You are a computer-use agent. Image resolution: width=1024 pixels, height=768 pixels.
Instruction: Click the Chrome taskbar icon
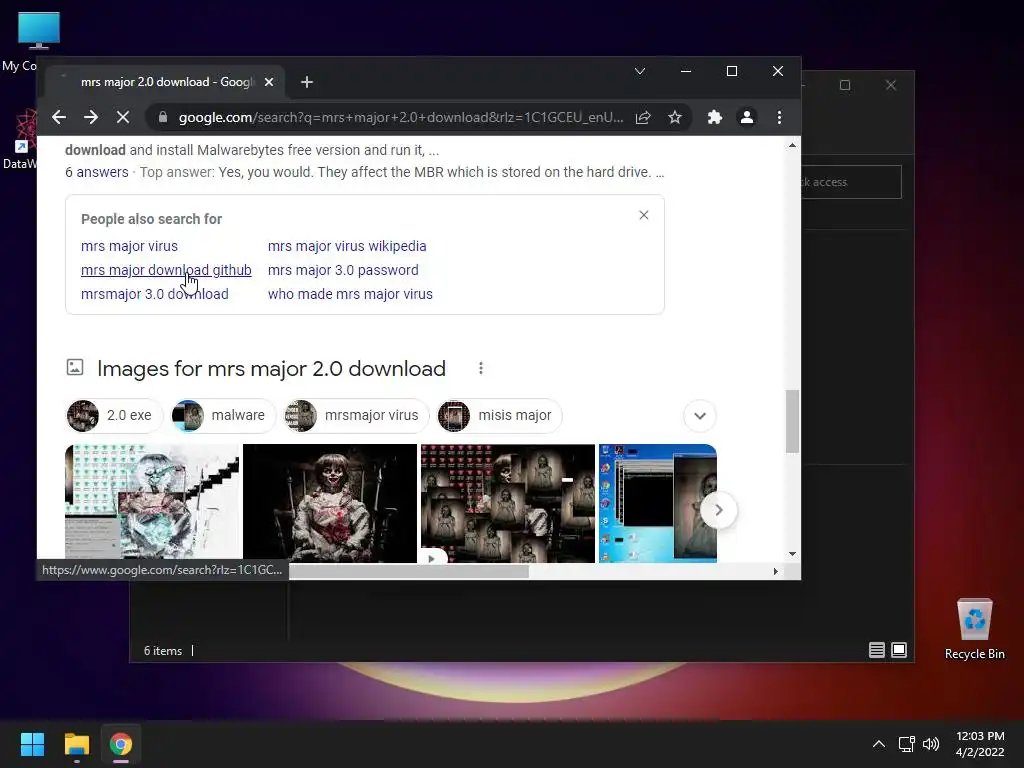click(x=121, y=744)
